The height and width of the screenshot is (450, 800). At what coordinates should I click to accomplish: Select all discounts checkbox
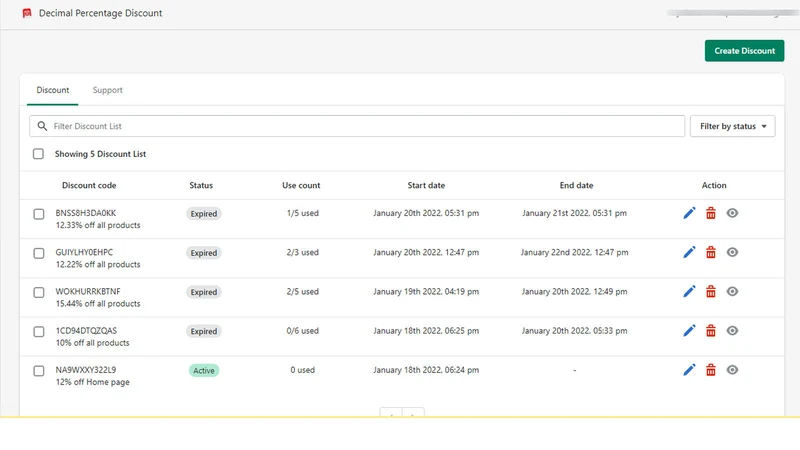tap(38, 154)
